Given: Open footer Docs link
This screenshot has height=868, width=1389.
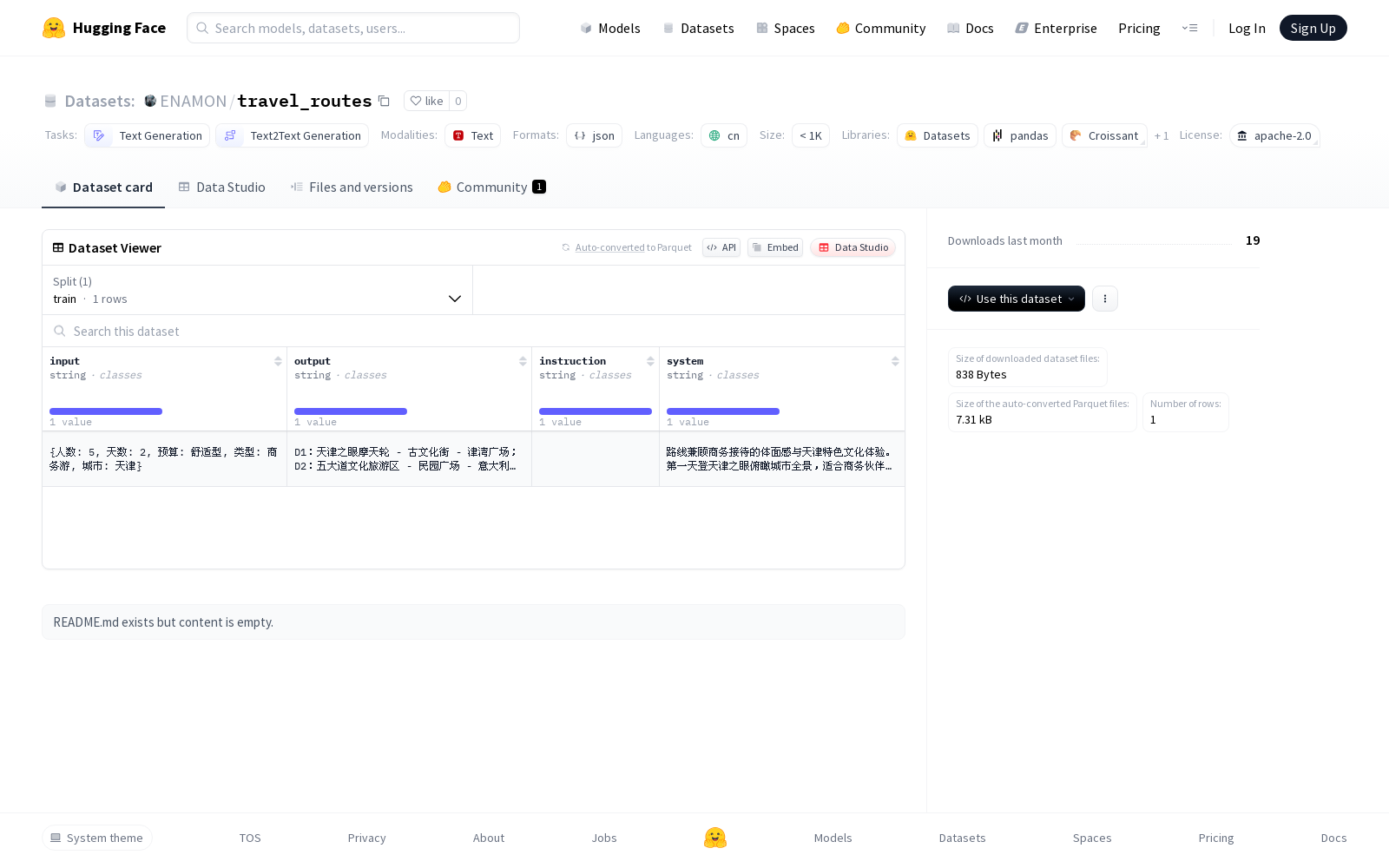Looking at the screenshot, I should (x=1333, y=838).
